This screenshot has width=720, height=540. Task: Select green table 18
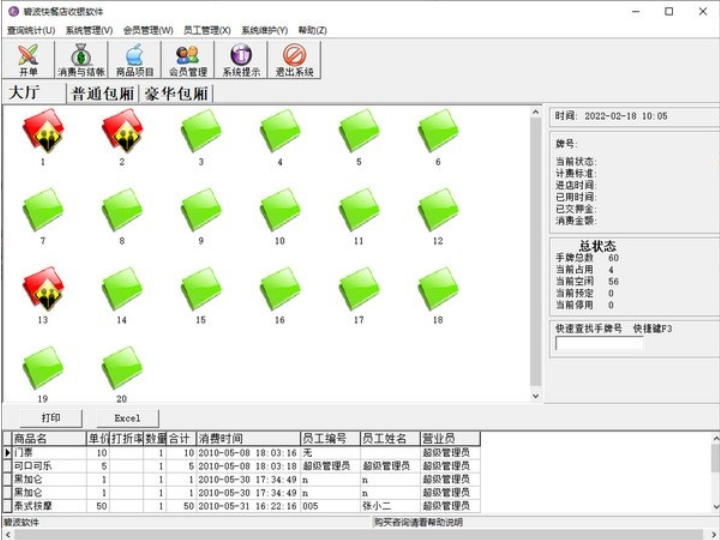[x=438, y=288]
